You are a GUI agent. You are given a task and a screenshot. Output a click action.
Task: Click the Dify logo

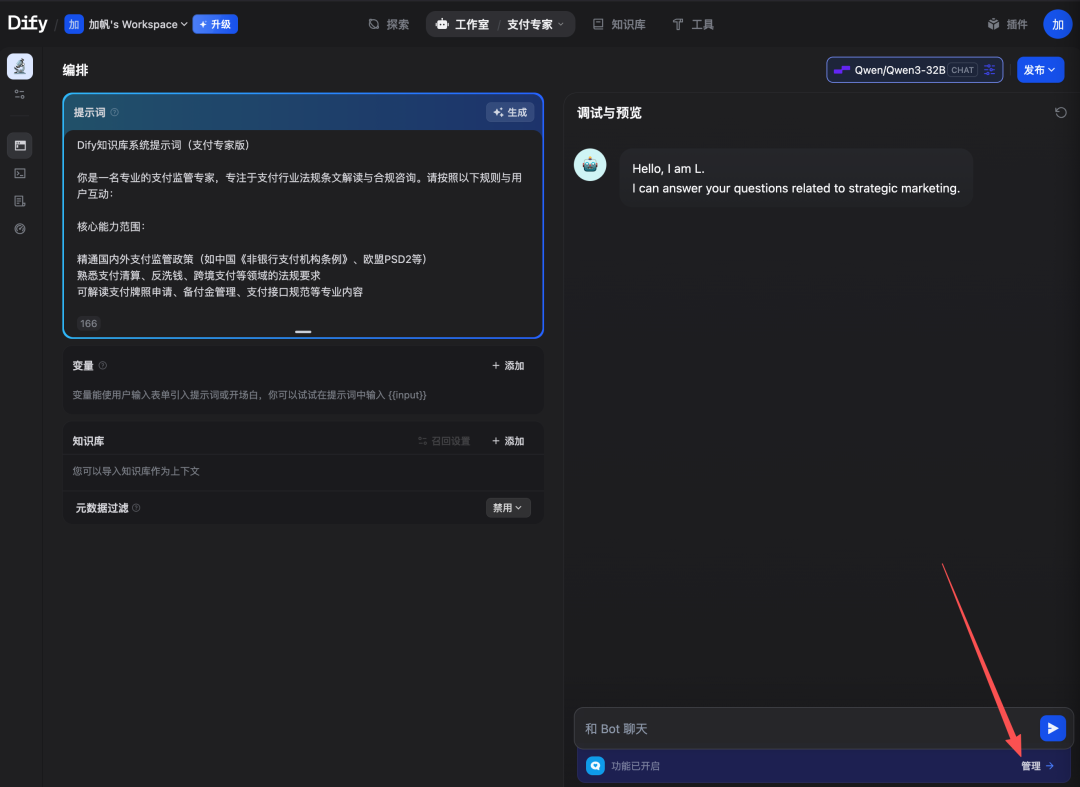pos(28,23)
